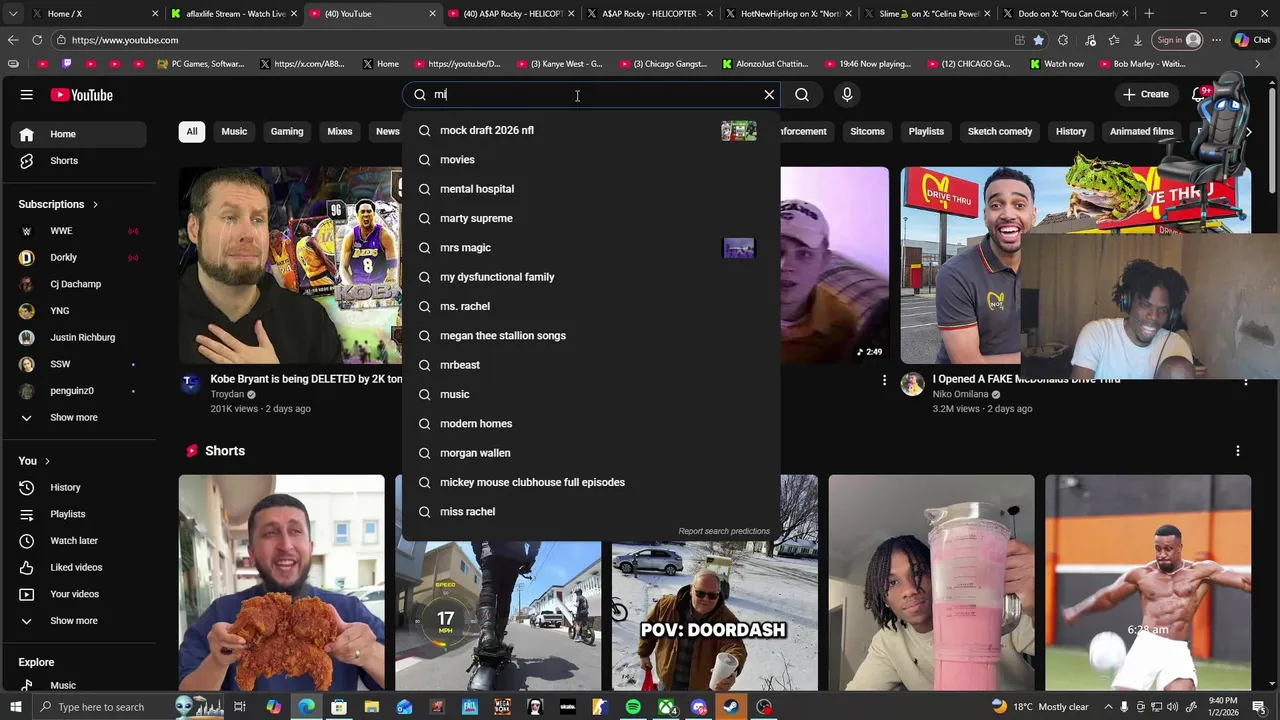The width and height of the screenshot is (1280, 720).
Task: Open Niko Omilana channel avatar
Action: click(912, 385)
